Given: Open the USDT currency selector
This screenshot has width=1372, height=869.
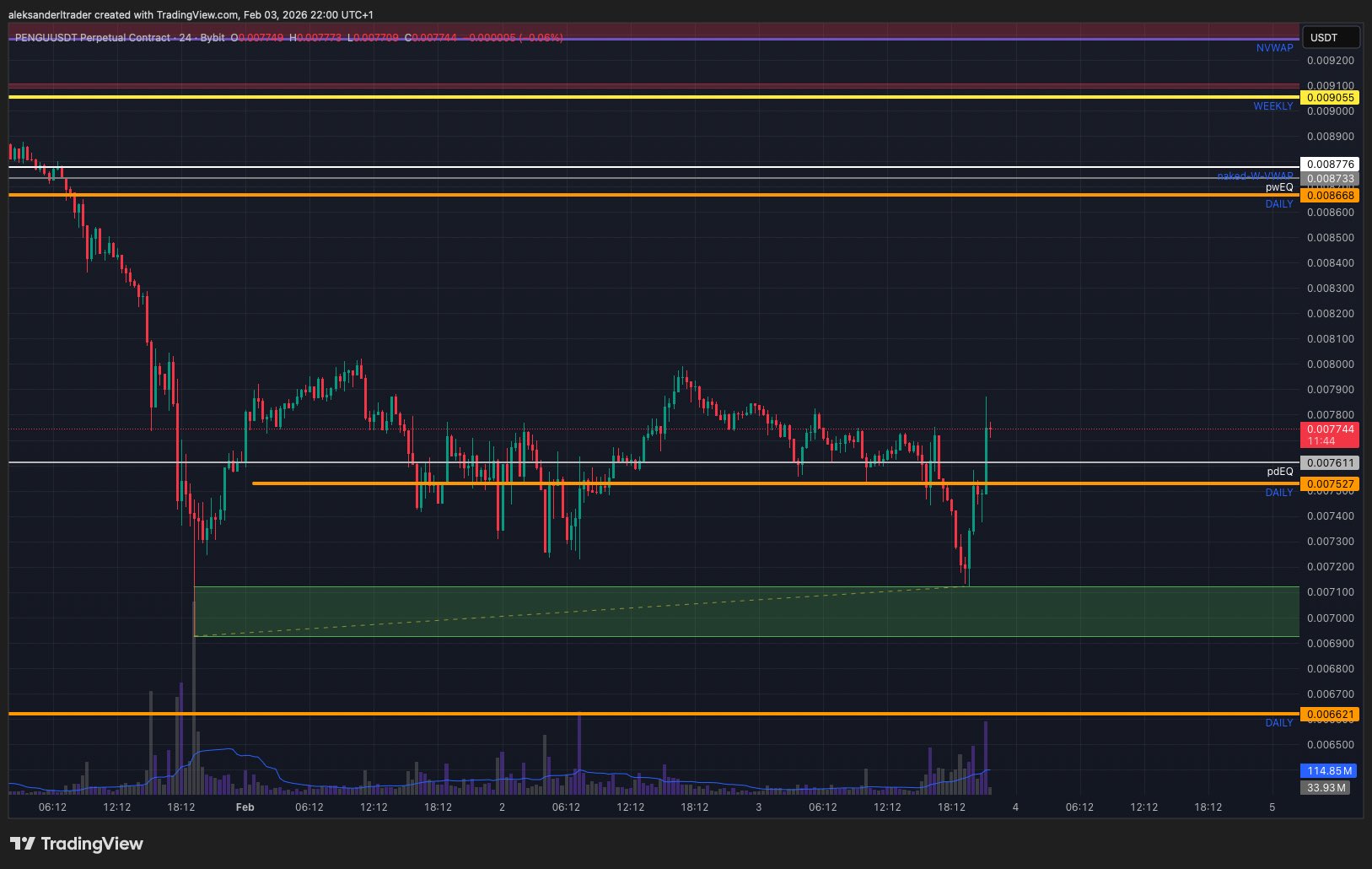Looking at the screenshot, I should tap(1331, 37).
